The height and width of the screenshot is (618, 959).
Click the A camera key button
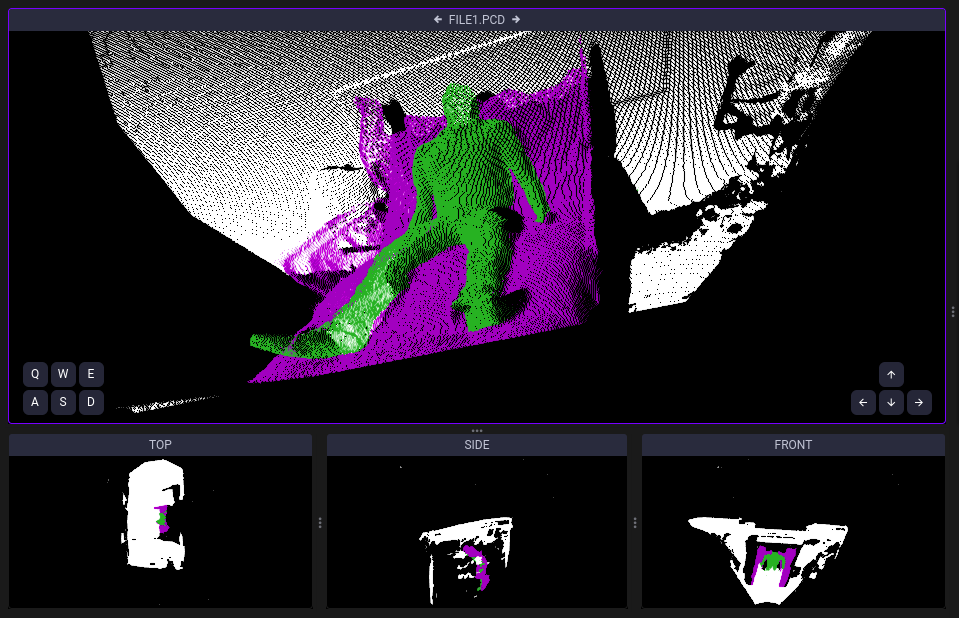tap(35, 403)
